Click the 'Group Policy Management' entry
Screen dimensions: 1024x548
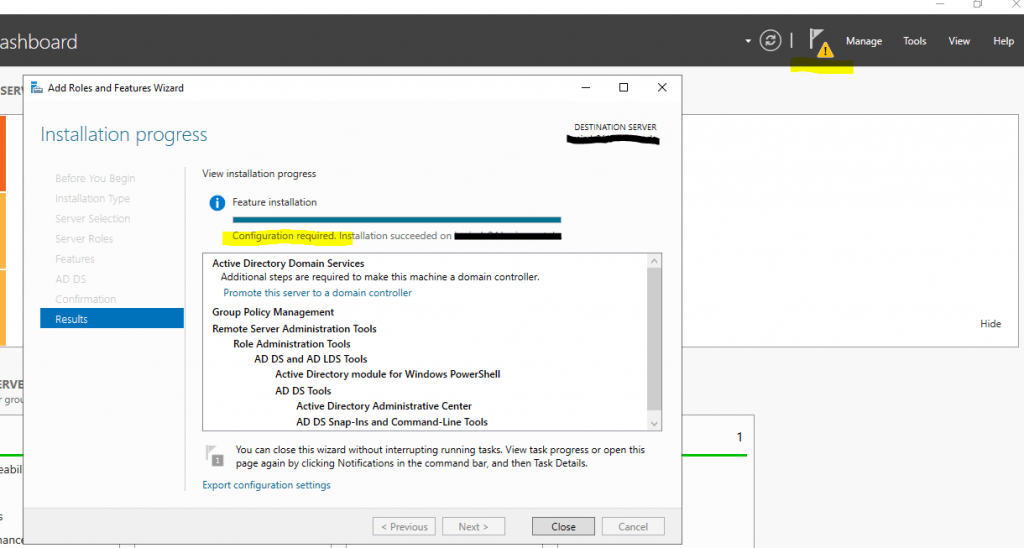tap(273, 312)
